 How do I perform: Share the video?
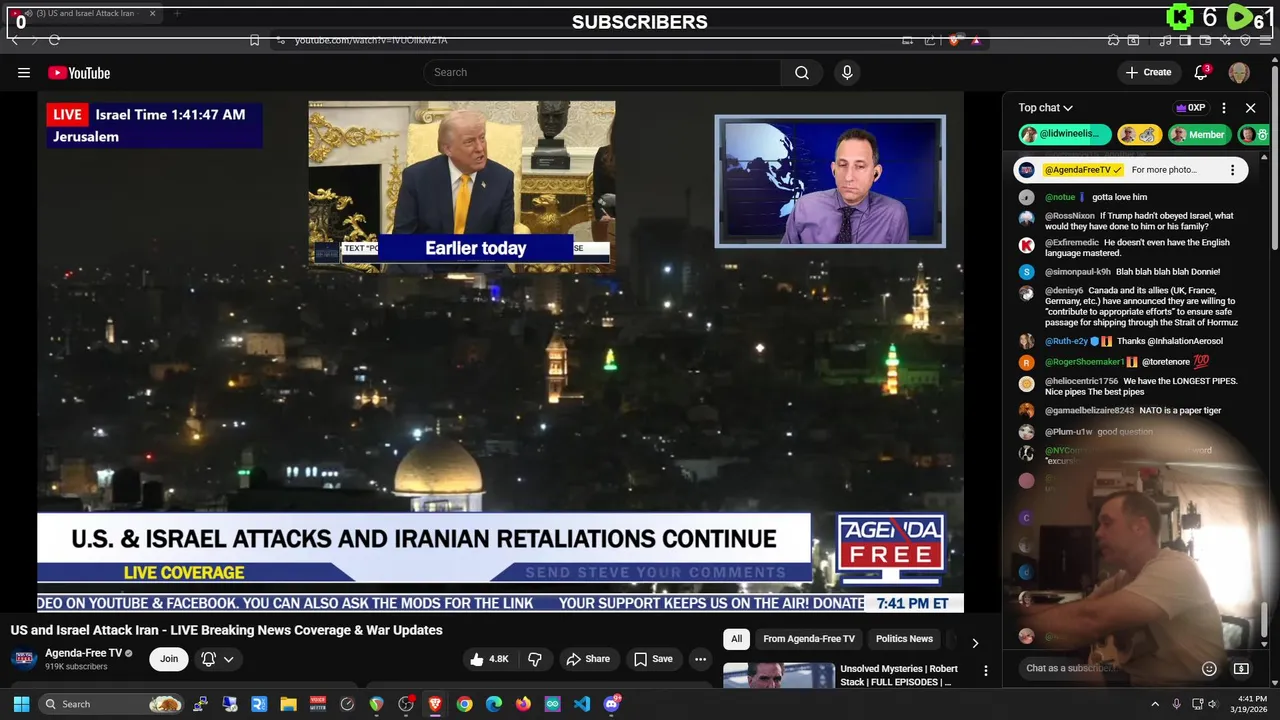[x=588, y=659]
